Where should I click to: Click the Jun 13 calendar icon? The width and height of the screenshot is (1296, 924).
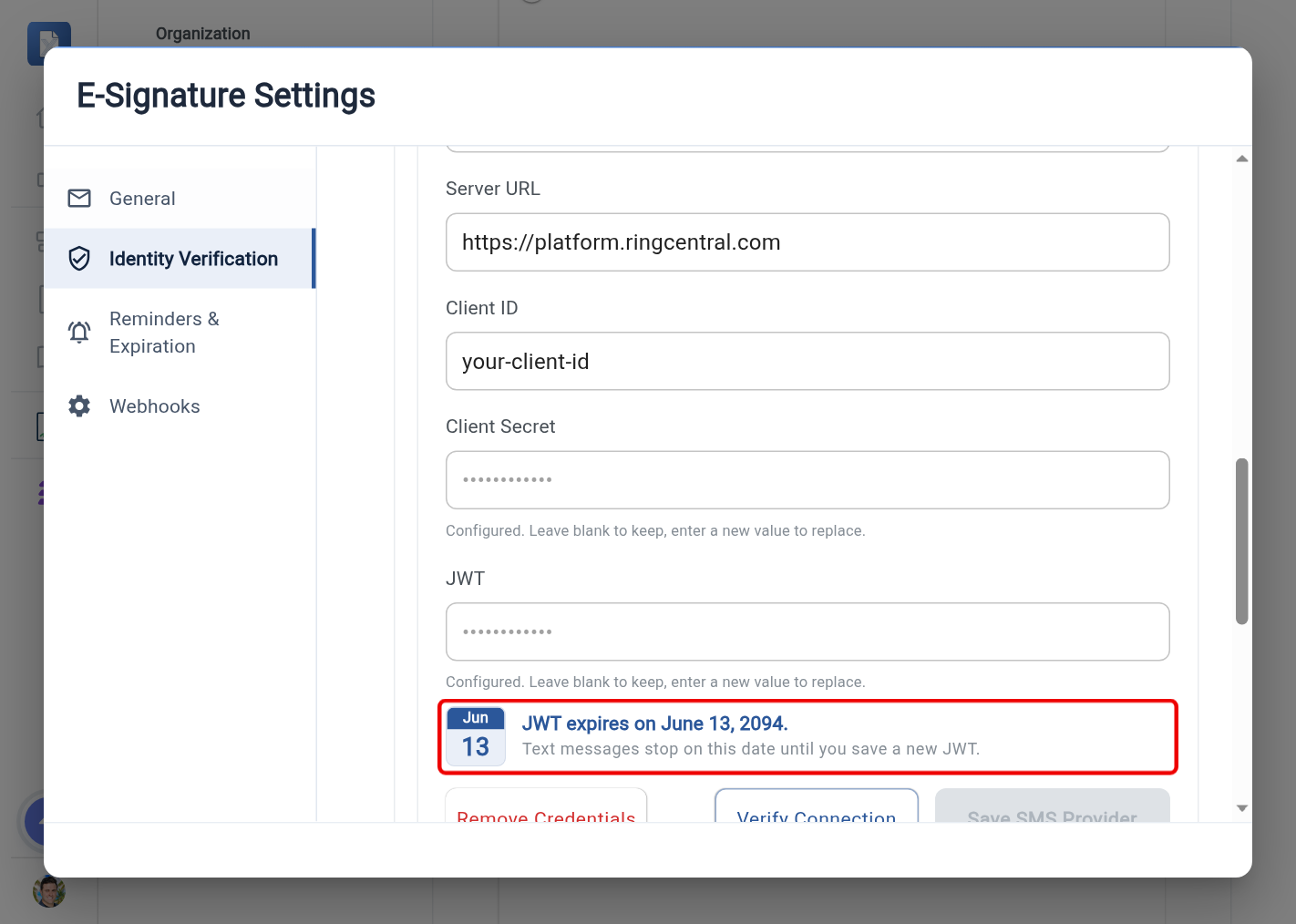476,736
